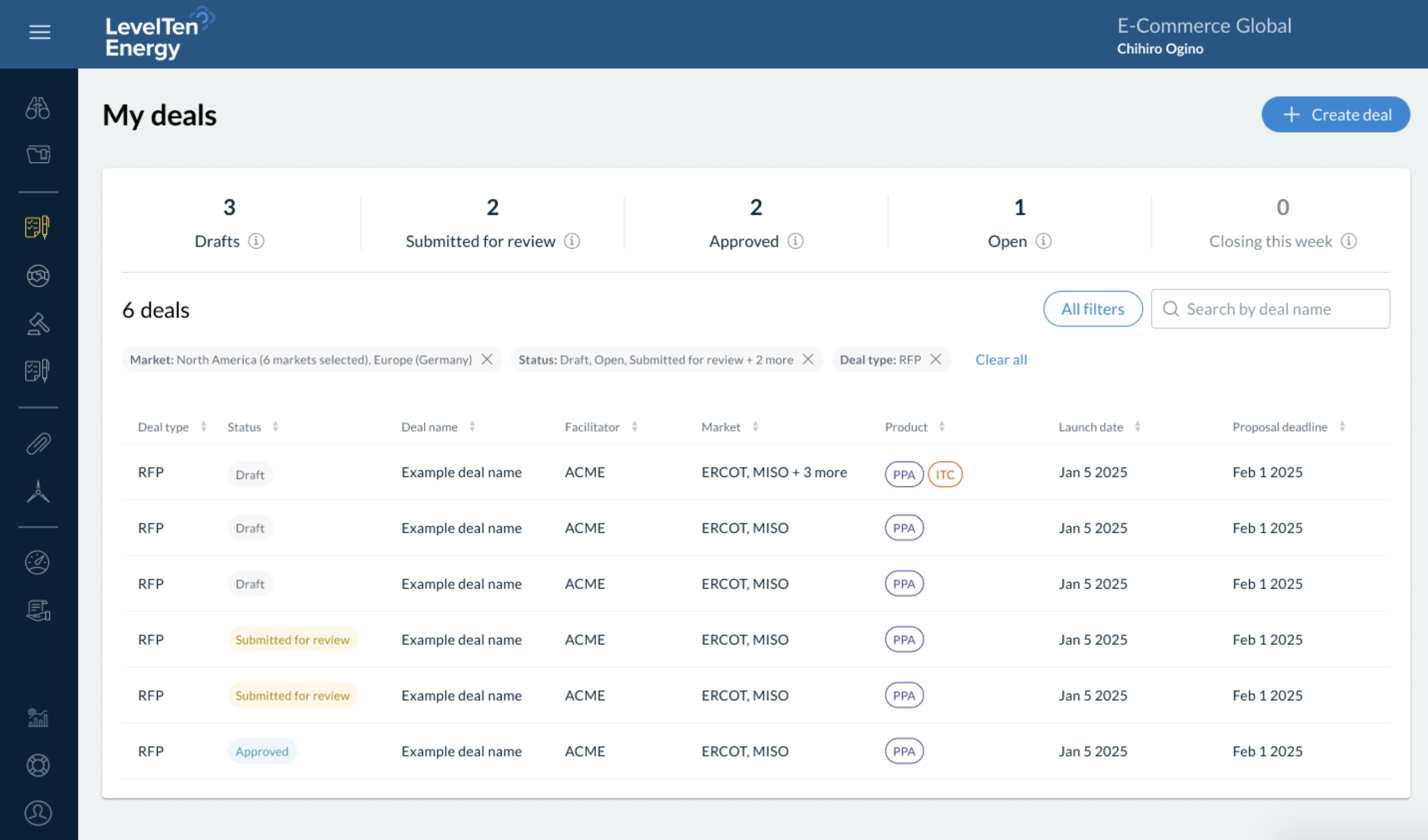Open the projects folder icon in sidebar
Image resolution: width=1428 pixels, height=840 pixels.
[38, 154]
